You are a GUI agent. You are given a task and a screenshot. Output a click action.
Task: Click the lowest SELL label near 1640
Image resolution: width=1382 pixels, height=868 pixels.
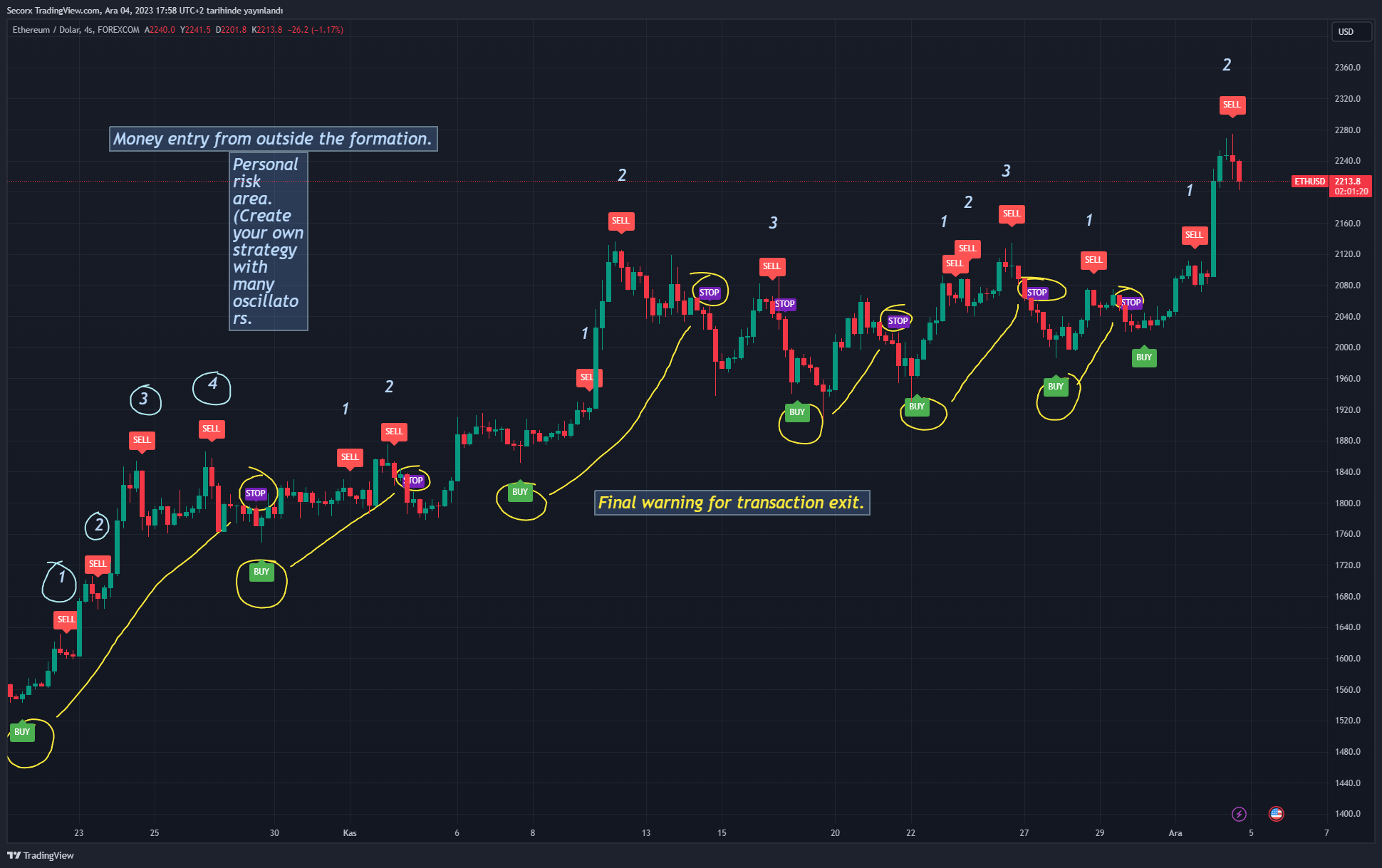tap(66, 619)
